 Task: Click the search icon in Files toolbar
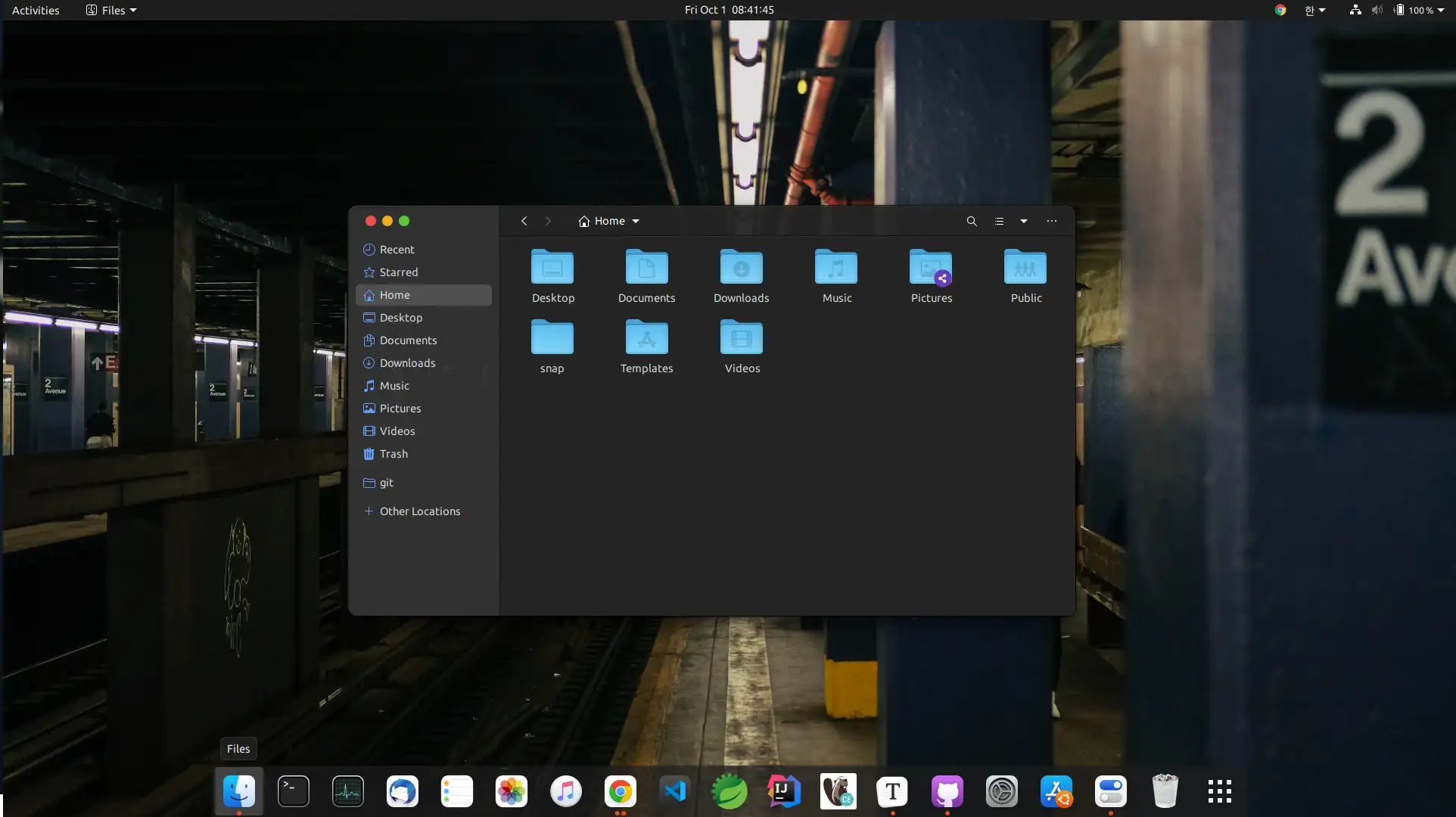972,221
